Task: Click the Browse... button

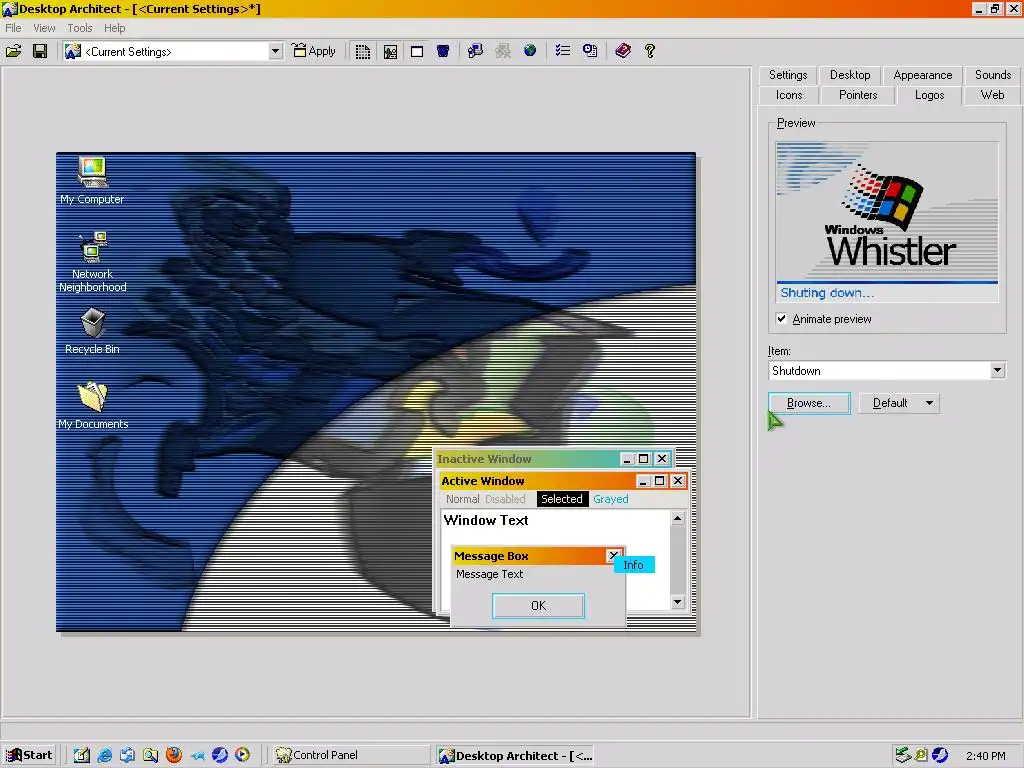Action: point(808,403)
